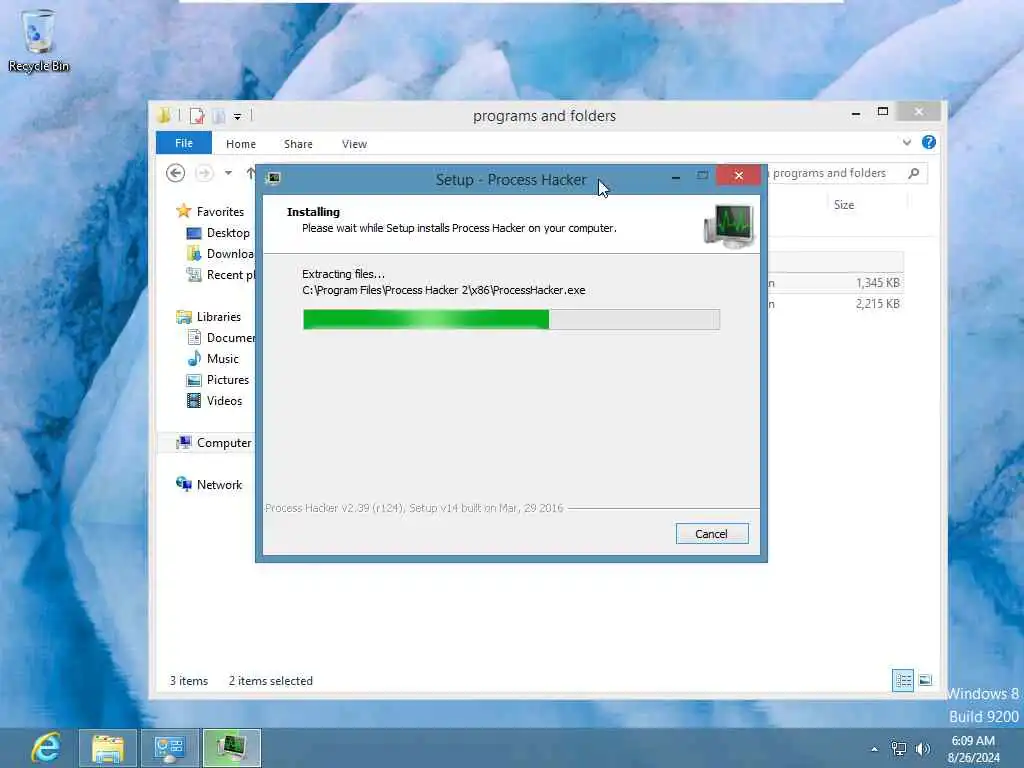The width and height of the screenshot is (1024, 768).
Task: Cancel the Process Hacker installation
Action: point(712,534)
